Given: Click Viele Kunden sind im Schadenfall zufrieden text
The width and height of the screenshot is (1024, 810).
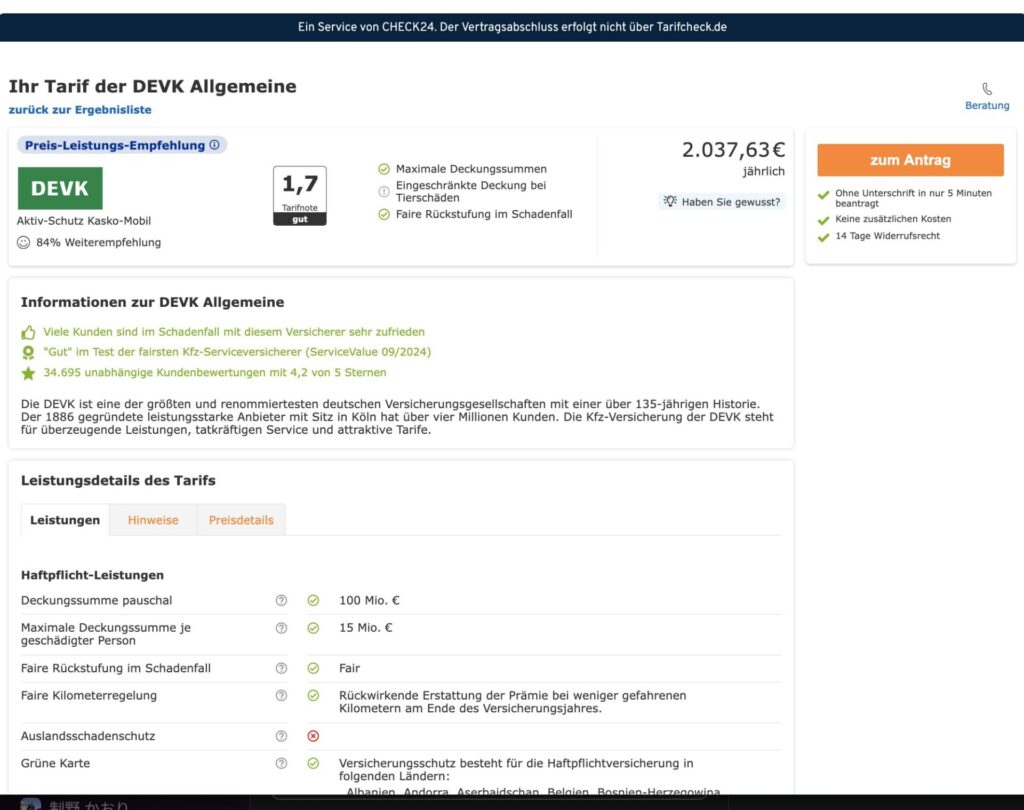Looking at the screenshot, I should point(234,332).
